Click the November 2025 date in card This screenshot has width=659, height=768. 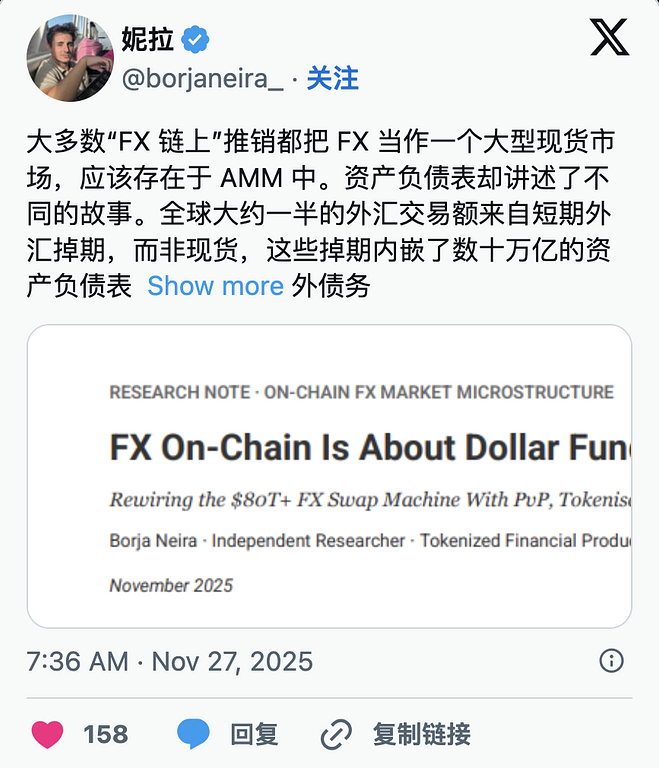pyautogui.click(x=171, y=585)
